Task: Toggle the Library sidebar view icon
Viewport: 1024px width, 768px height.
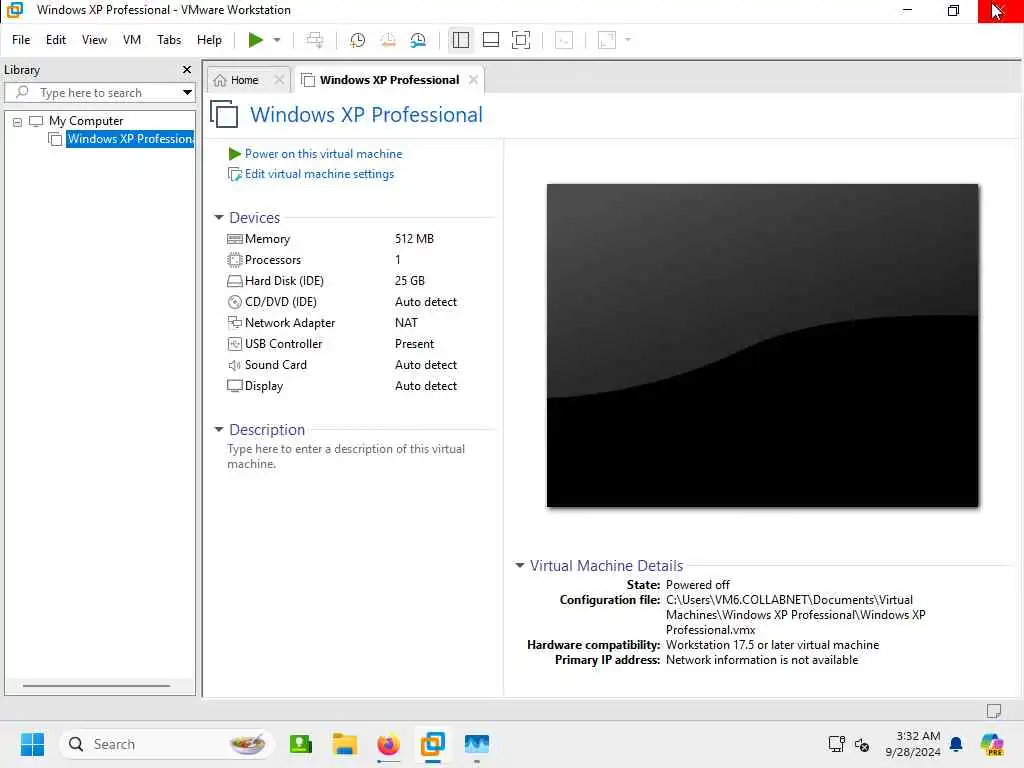Action: pyautogui.click(x=460, y=40)
